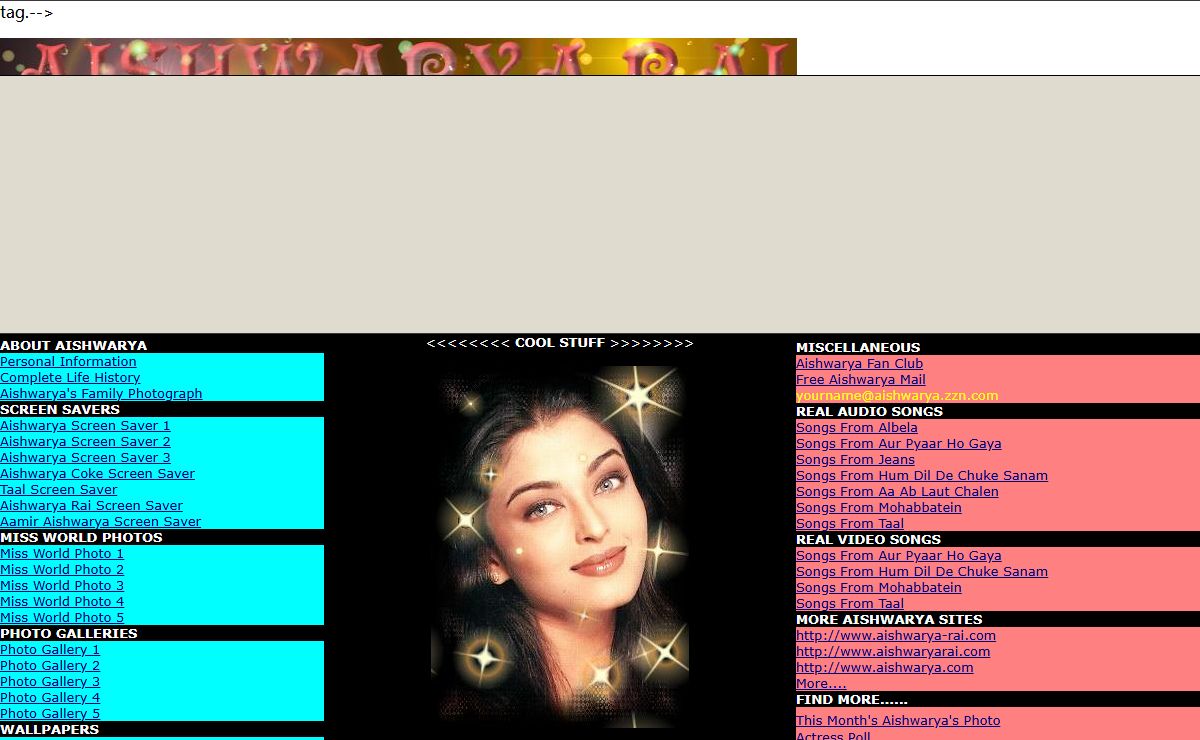Open the Aishwarya Rai Screen Saver link

[x=91, y=506]
